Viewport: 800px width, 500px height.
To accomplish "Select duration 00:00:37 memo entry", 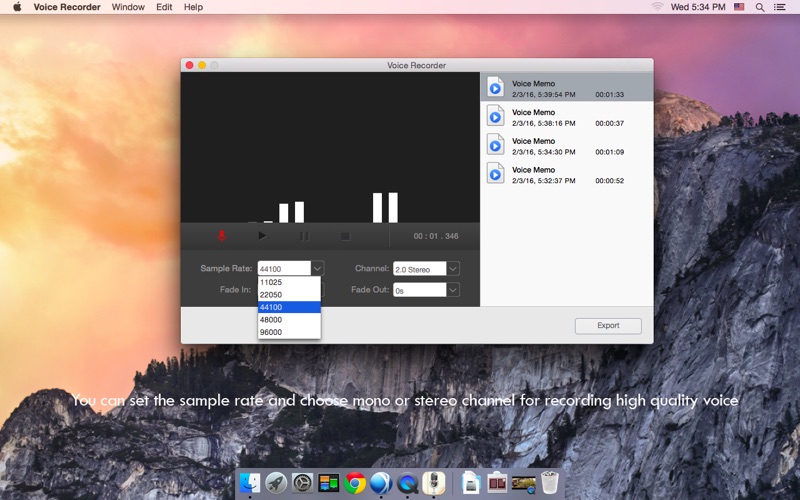I will [609, 123].
